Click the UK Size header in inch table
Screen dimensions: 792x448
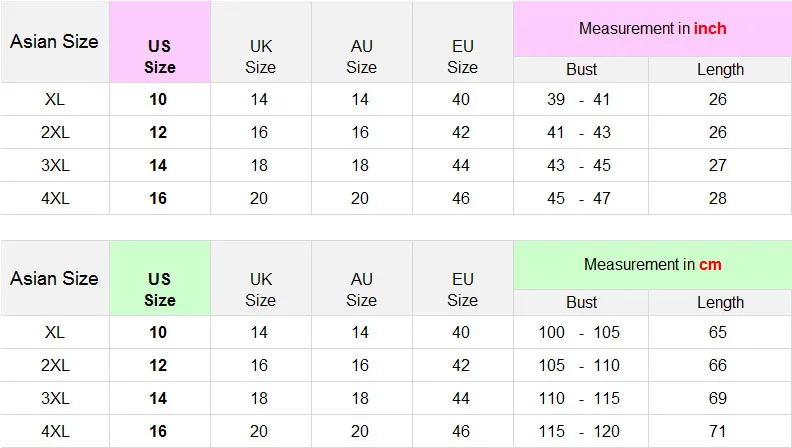click(260, 56)
